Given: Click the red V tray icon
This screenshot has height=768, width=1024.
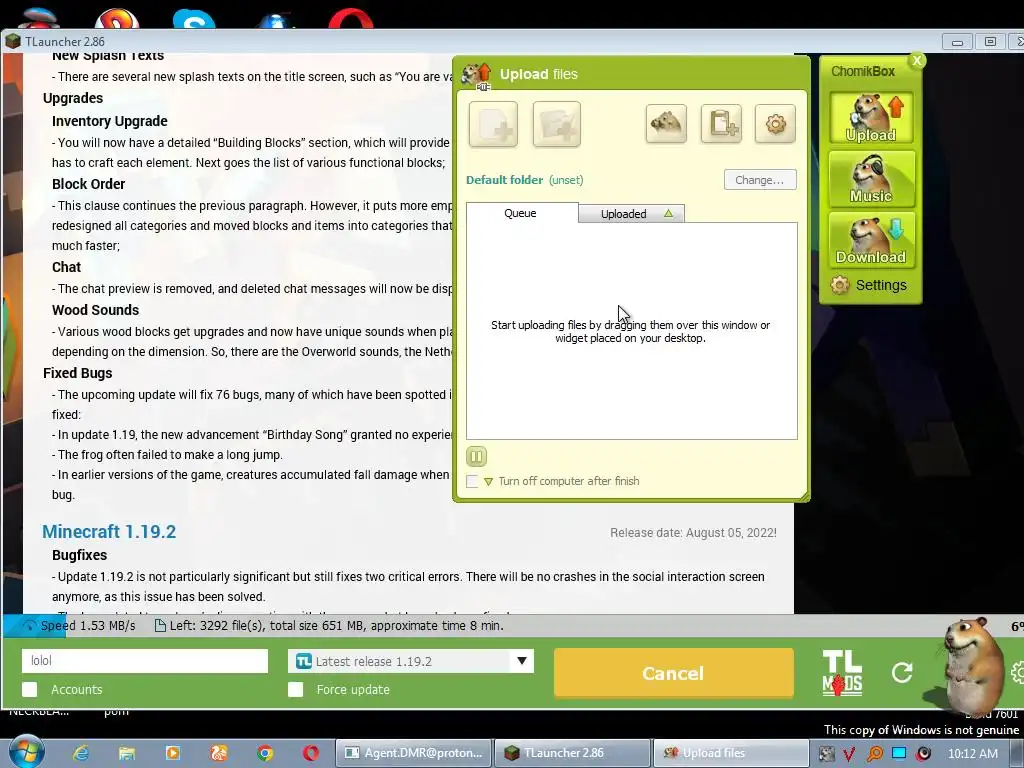Looking at the screenshot, I should pos(849,754).
